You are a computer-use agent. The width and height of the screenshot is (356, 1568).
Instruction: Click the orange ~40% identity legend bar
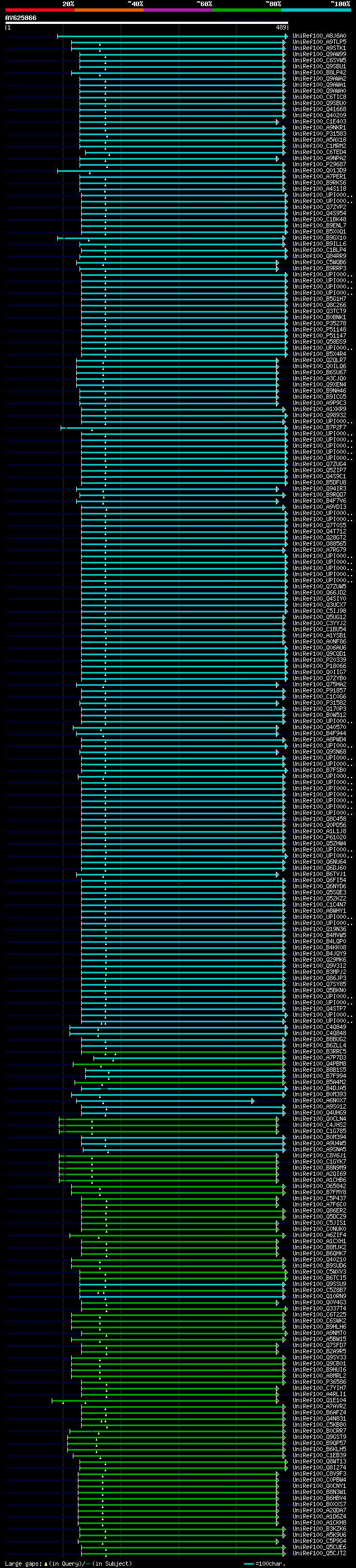click(109, 10)
